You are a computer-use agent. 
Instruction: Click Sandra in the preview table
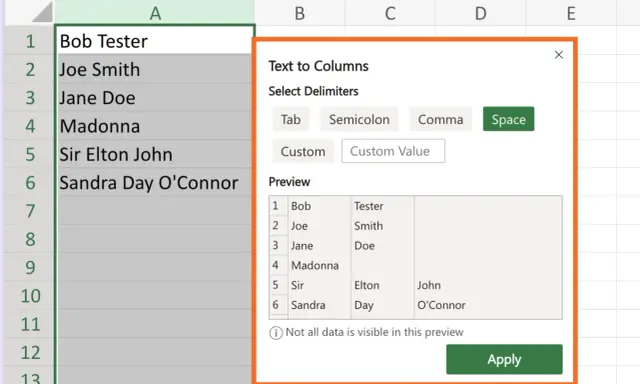(308, 305)
